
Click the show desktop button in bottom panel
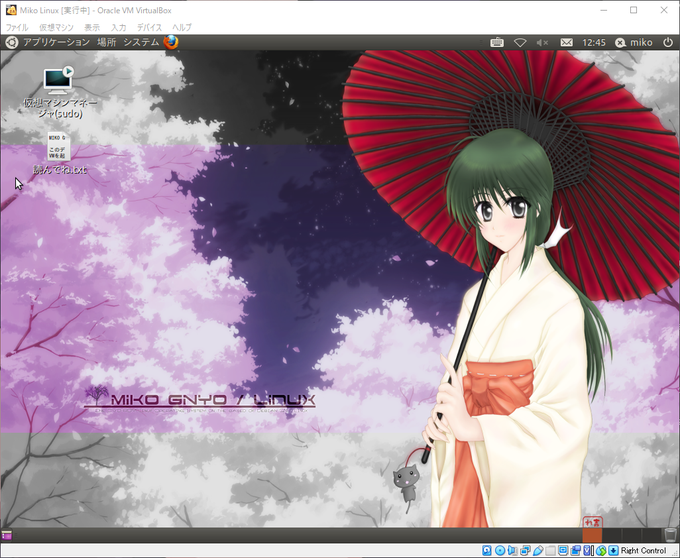click(7, 535)
